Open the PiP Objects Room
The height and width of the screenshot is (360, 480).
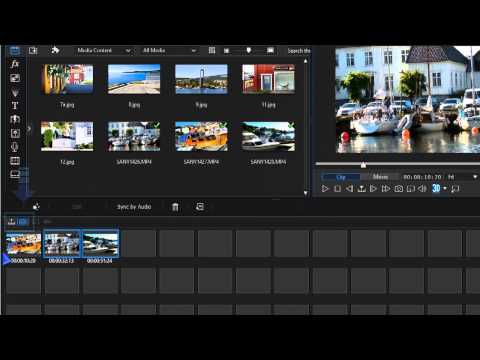tap(15, 78)
